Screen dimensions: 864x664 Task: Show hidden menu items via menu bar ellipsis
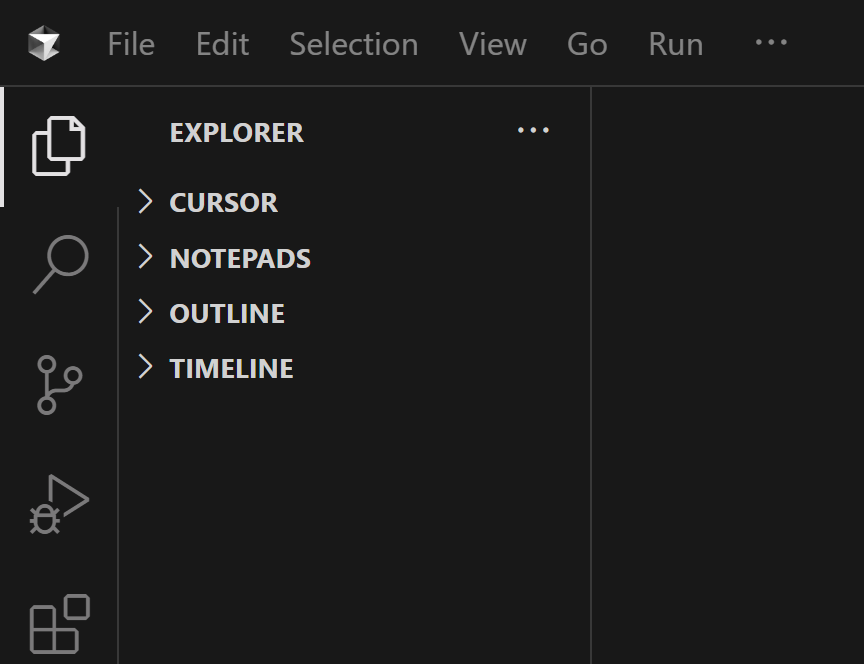(770, 43)
